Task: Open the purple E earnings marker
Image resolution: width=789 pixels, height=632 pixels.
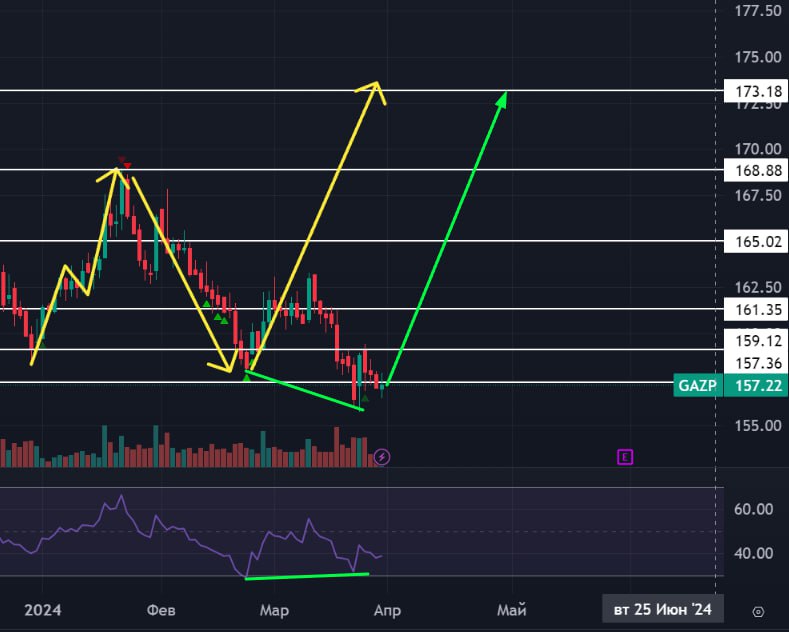Action: click(x=625, y=457)
